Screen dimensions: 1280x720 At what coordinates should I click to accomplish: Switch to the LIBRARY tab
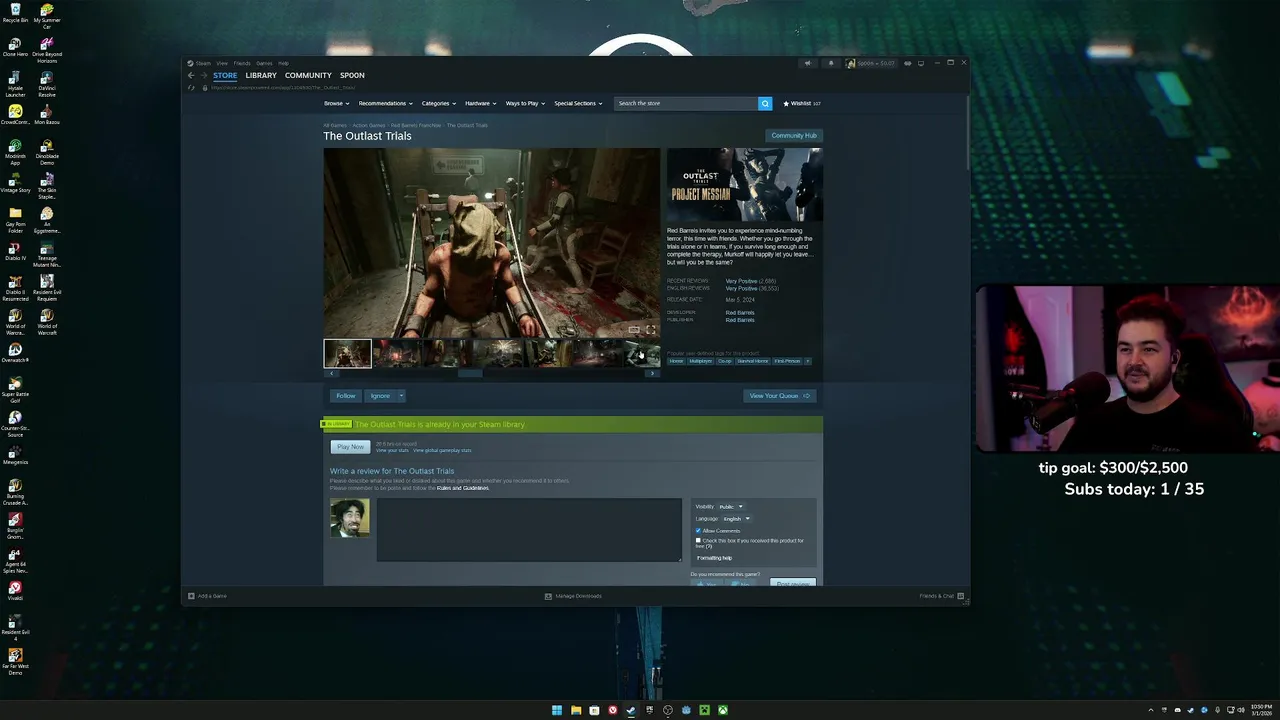tap(261, 76)
